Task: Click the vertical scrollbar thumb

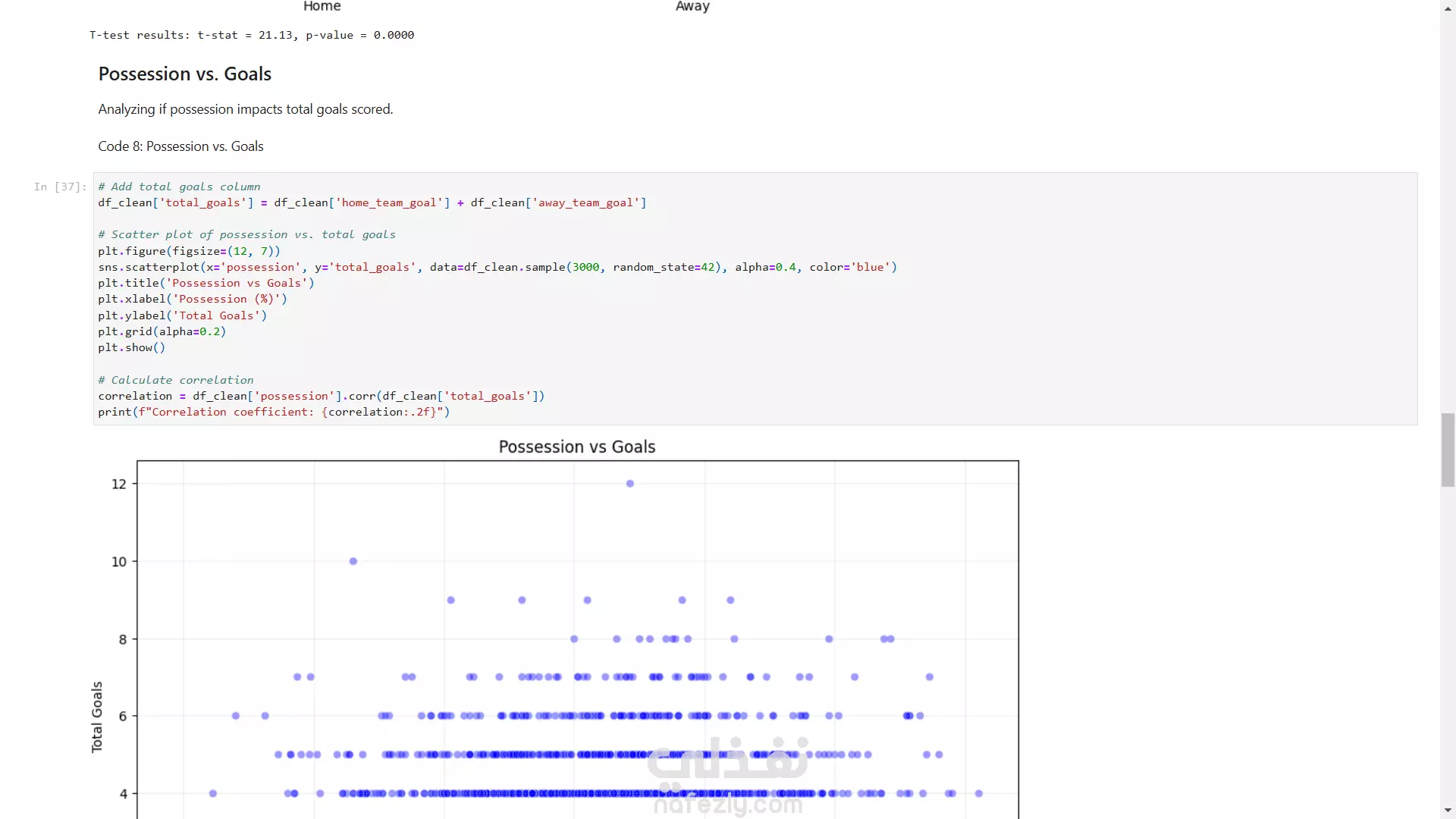Action: tap(1448, 450)
